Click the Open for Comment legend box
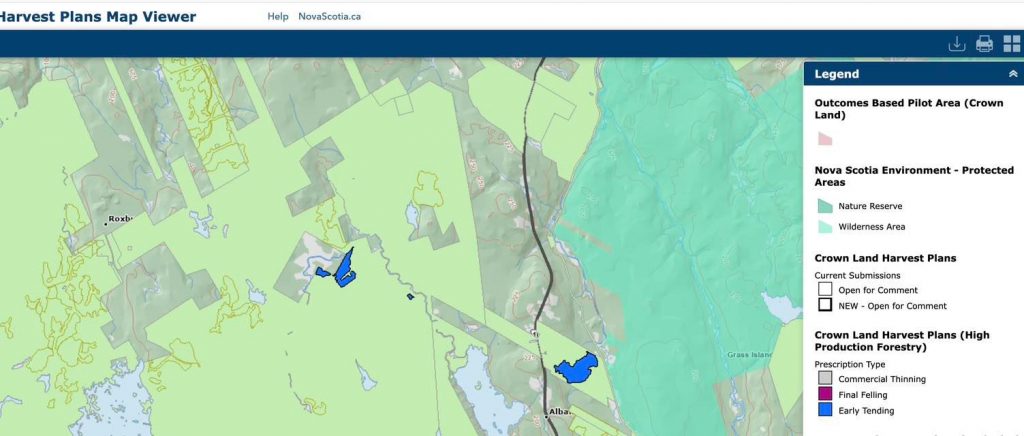 [825, 290]
